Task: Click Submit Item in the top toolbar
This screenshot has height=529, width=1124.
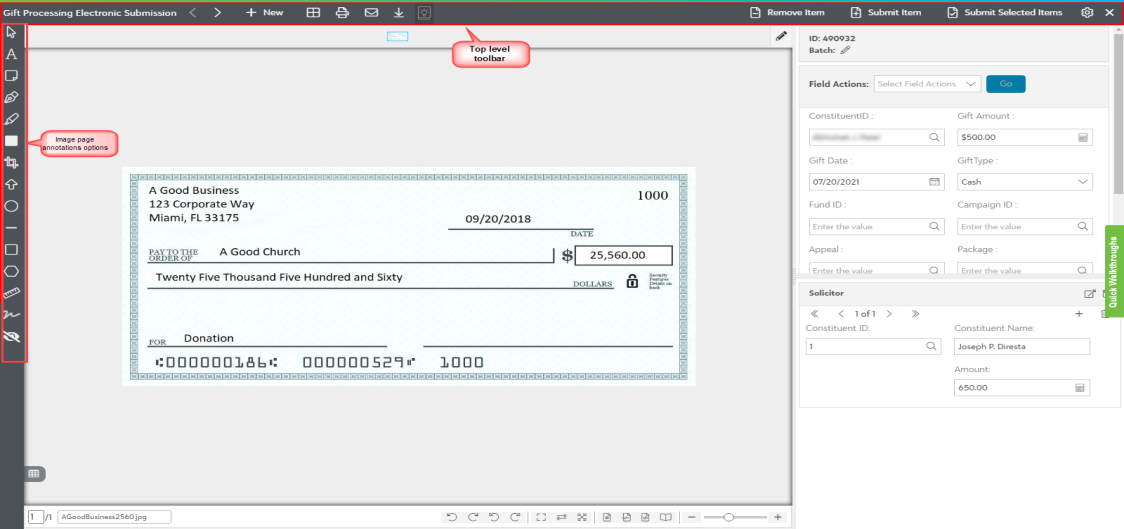Action: tap(886, 13)
